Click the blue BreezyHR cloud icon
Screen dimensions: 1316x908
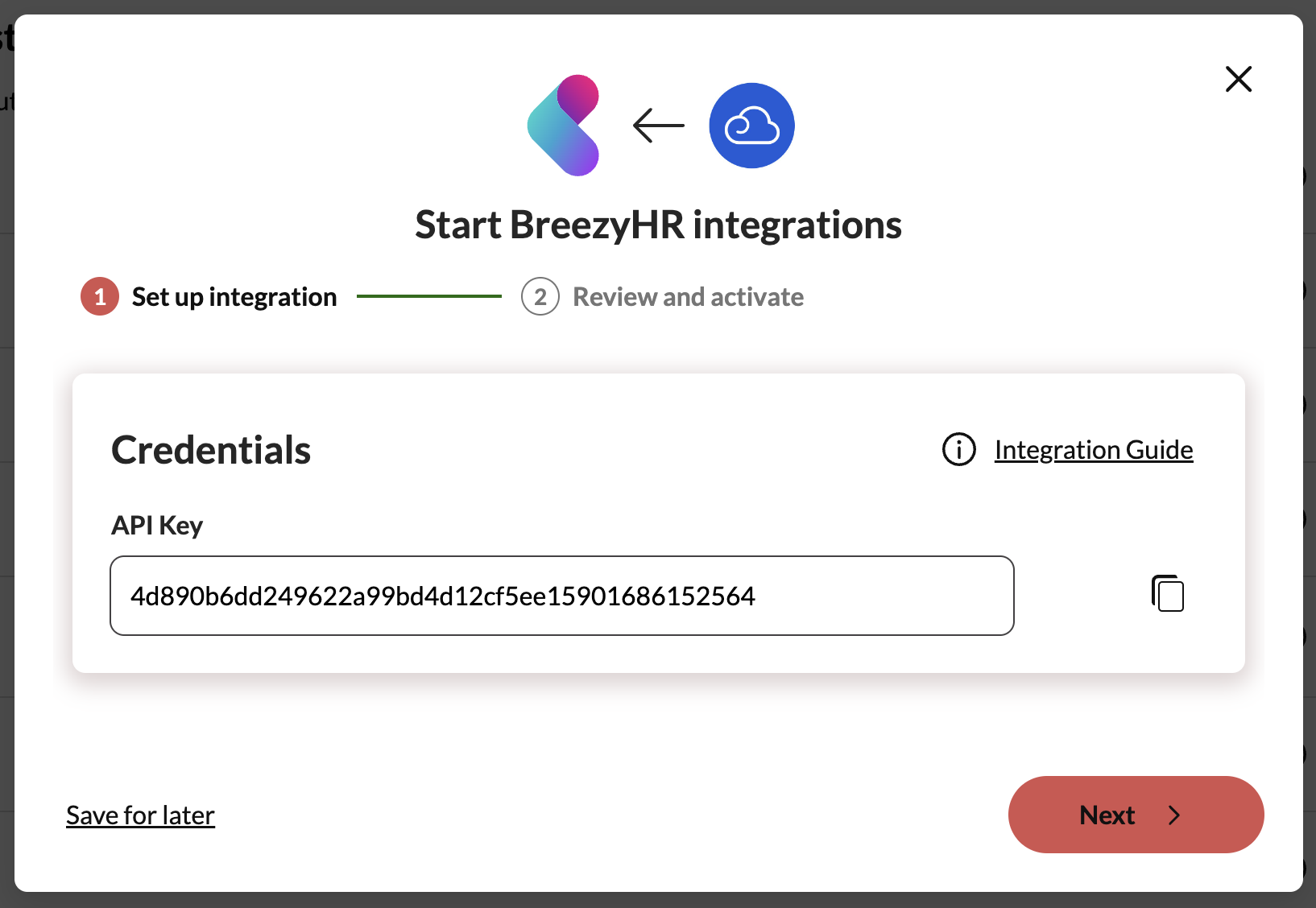[751, 126]
